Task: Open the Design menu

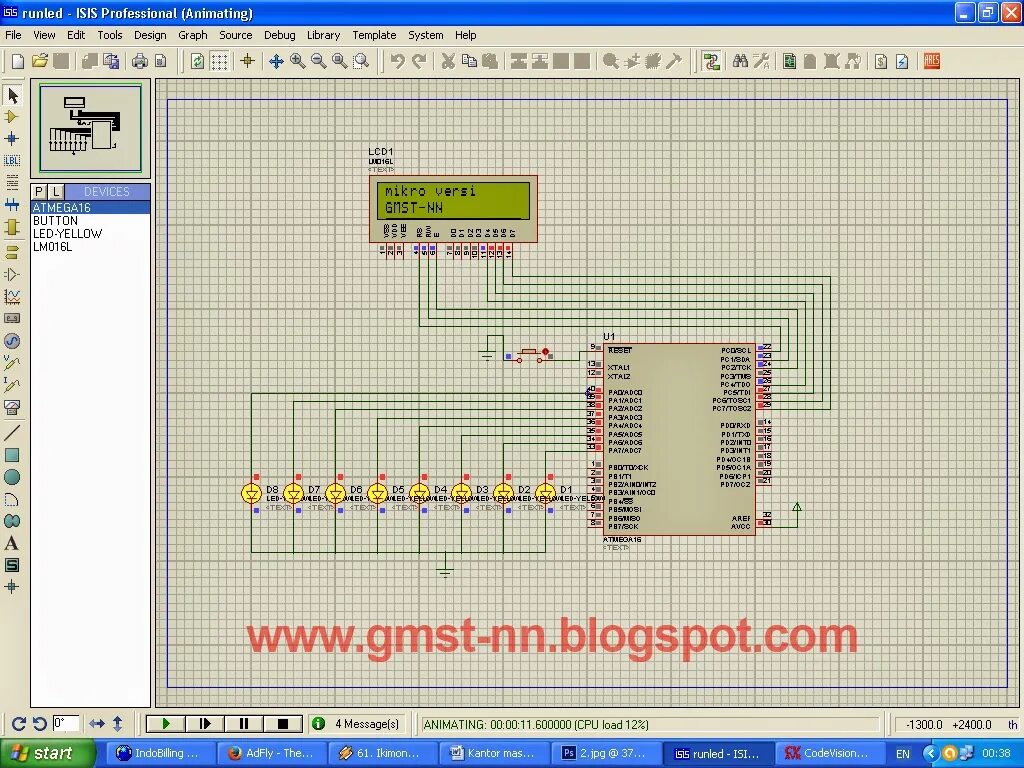Action: [x=150, y=35]
